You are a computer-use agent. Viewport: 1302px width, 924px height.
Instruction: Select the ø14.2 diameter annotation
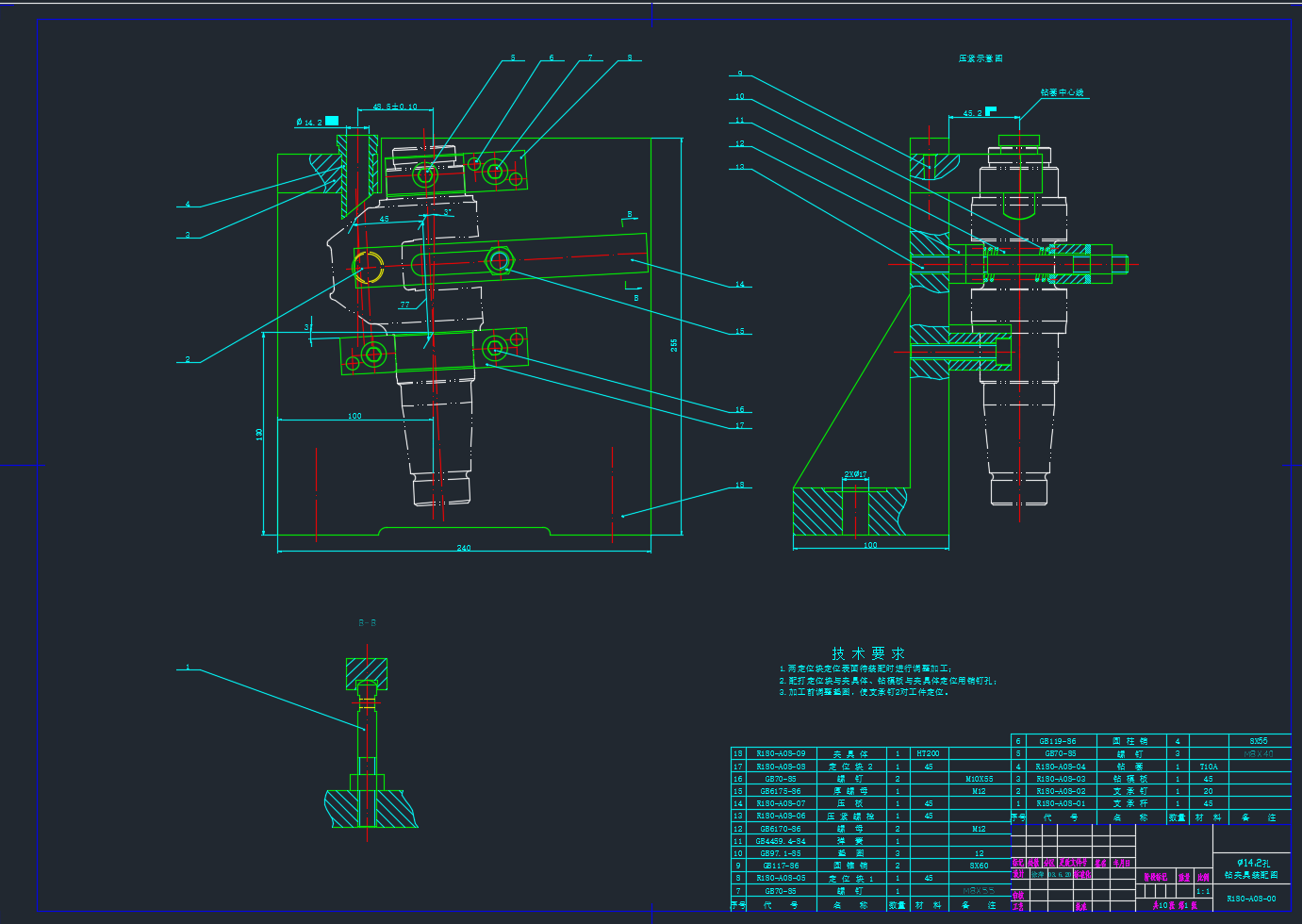[x=309, y=122]
